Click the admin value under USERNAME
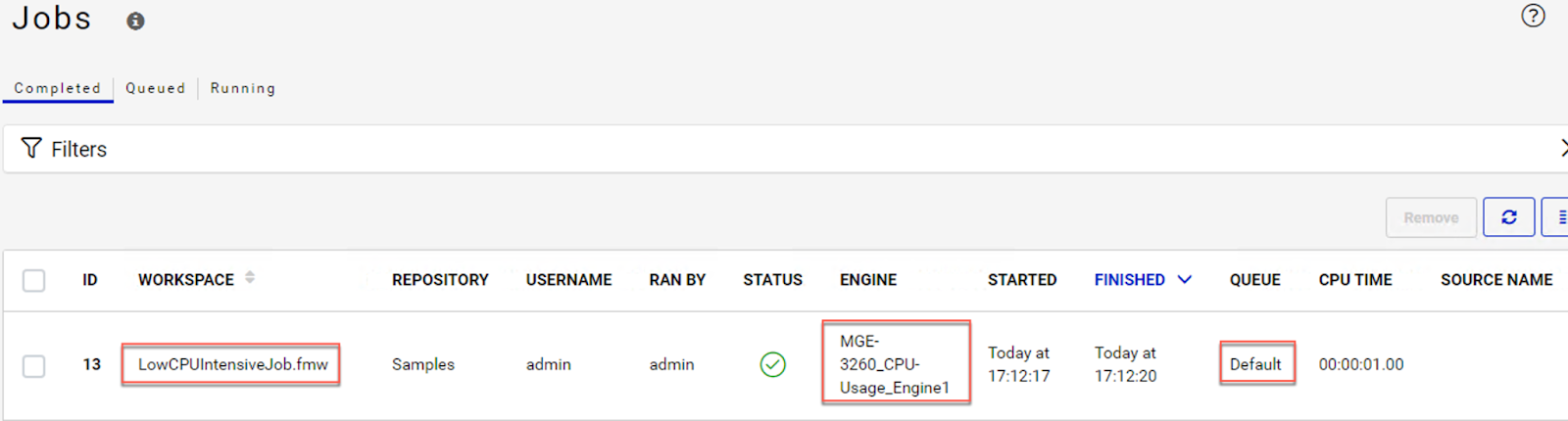The image size is (1568, 421). point(549,364)
